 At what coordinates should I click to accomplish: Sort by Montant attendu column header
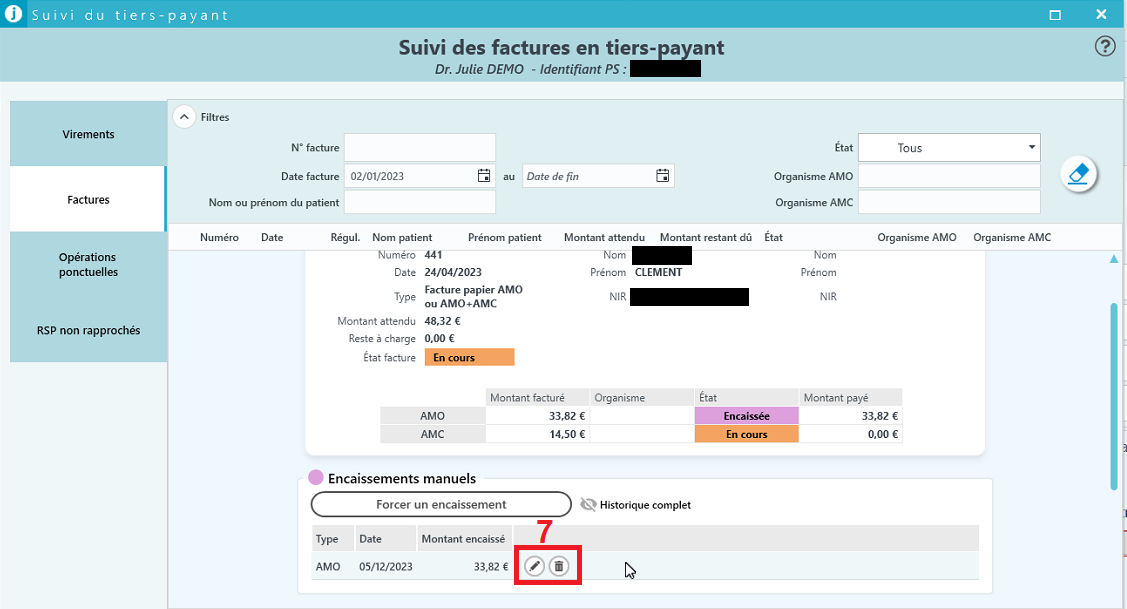pyautogui.click(x=604, y=238)
